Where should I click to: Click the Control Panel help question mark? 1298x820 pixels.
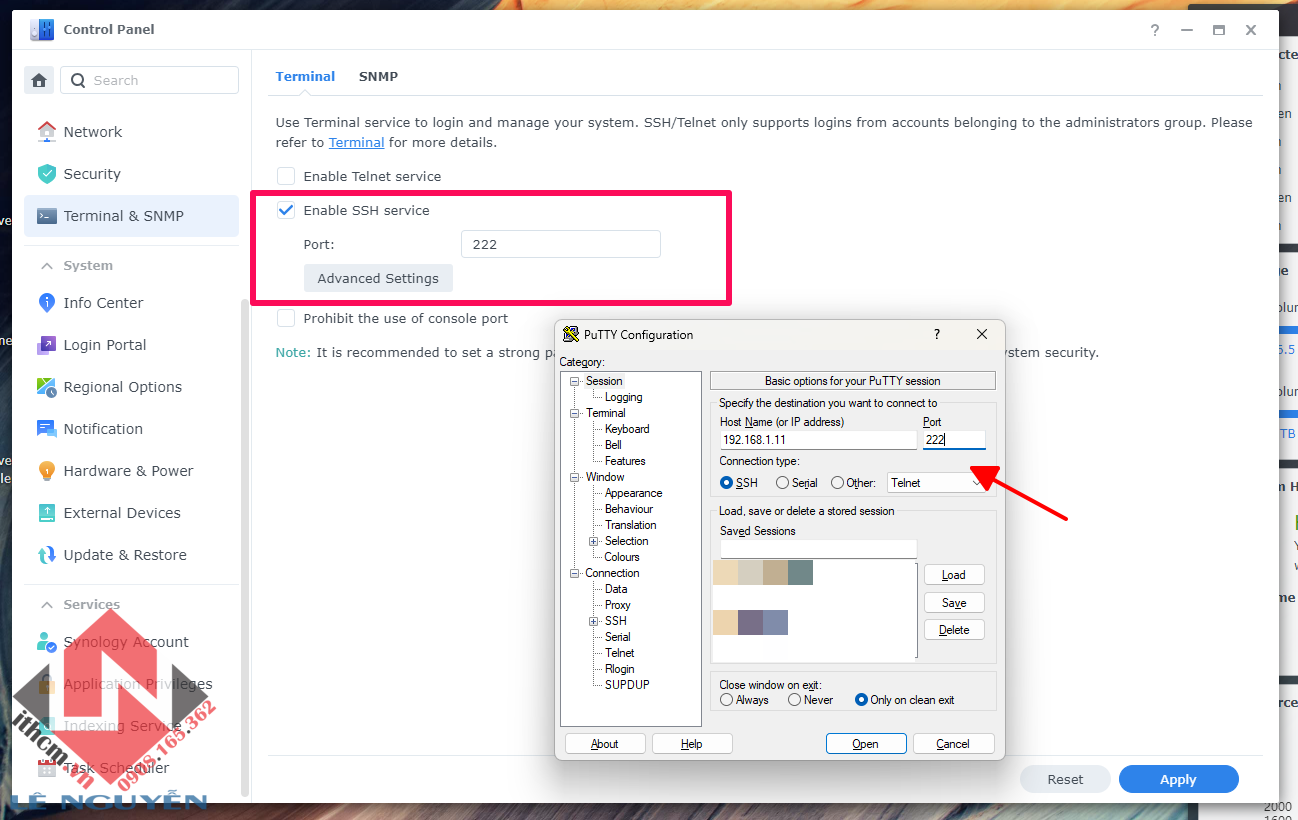tap(1155, 30)
